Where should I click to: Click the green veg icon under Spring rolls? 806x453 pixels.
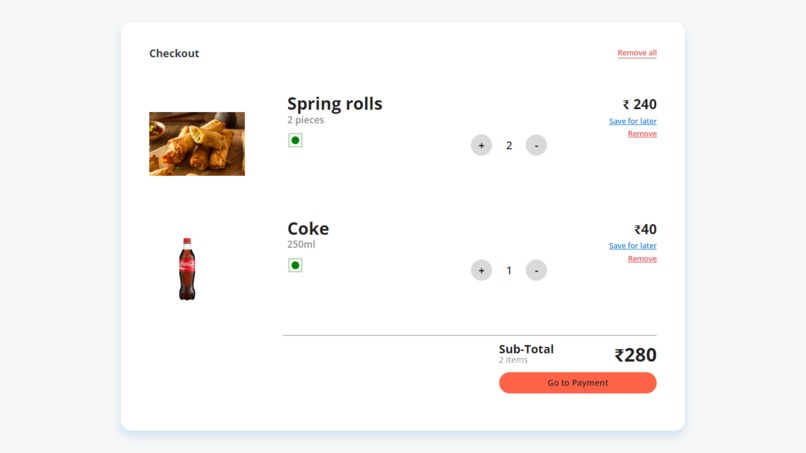pyautogui.click(x=295, y=140)
